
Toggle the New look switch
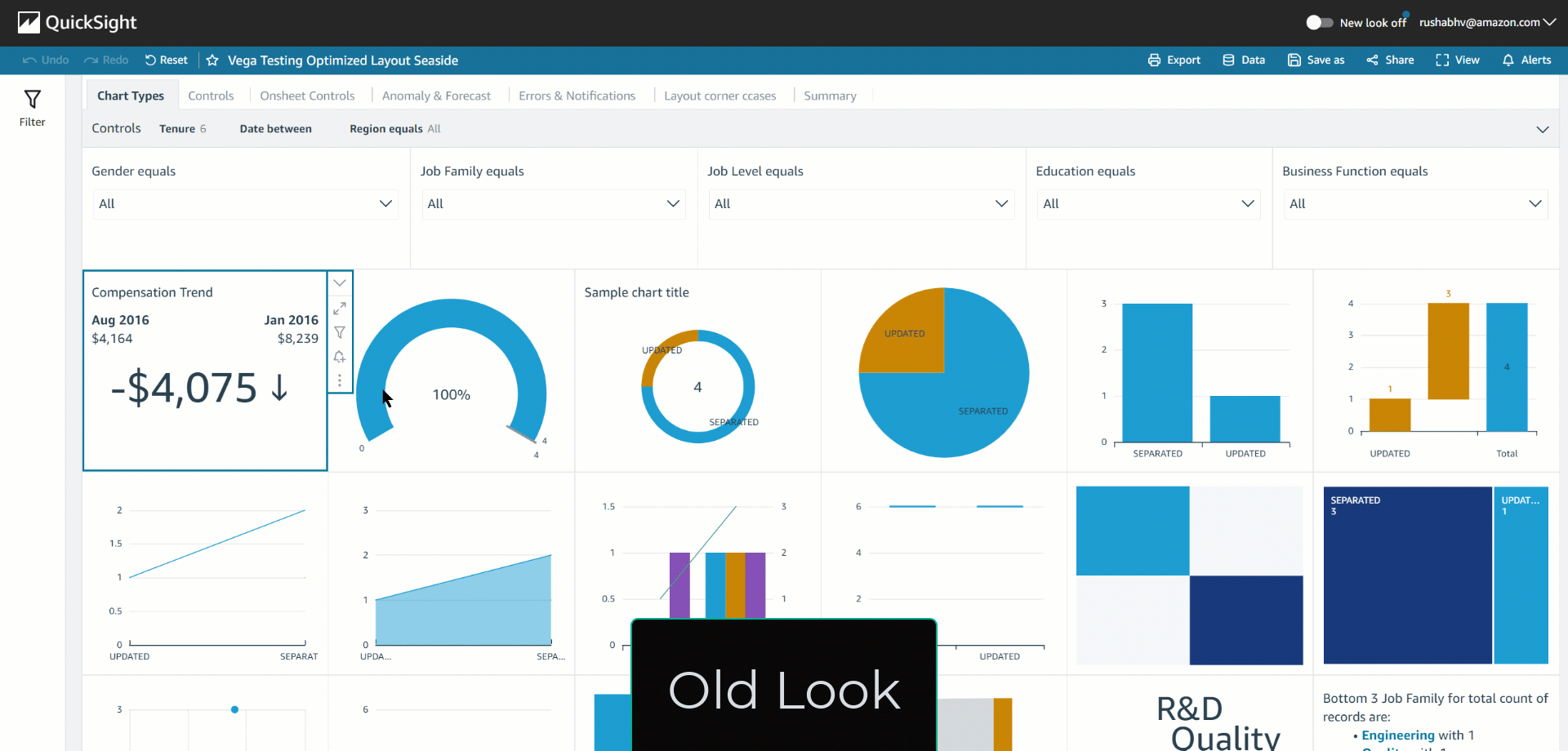click(1319, 23)
